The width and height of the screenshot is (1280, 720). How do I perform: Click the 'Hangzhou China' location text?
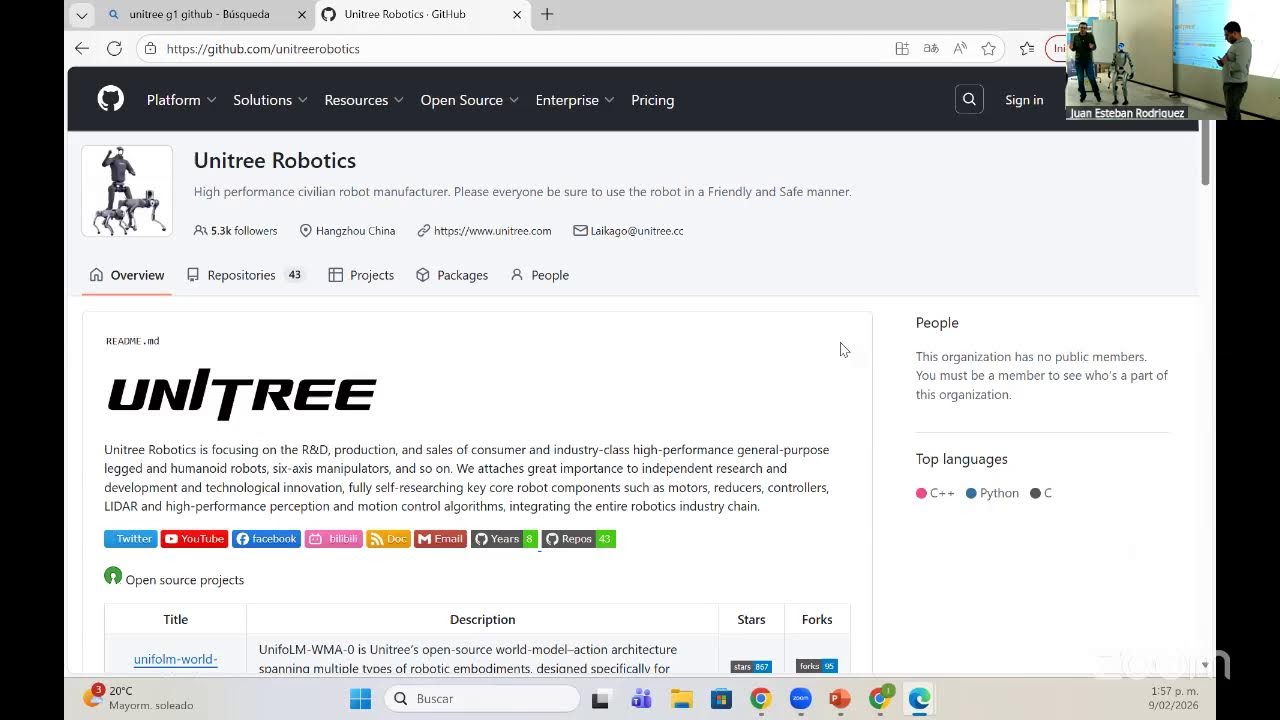(355, 231)
